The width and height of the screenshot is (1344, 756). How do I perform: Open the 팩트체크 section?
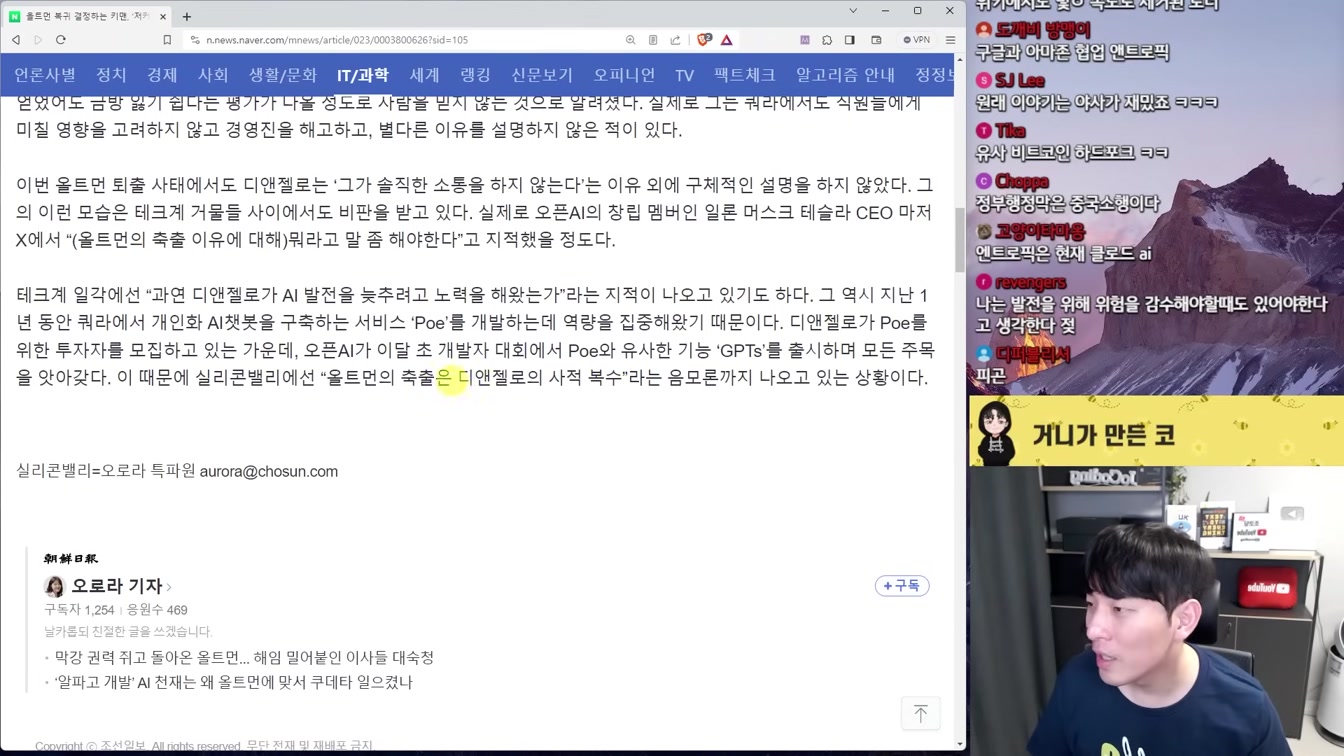click(745, 75)
